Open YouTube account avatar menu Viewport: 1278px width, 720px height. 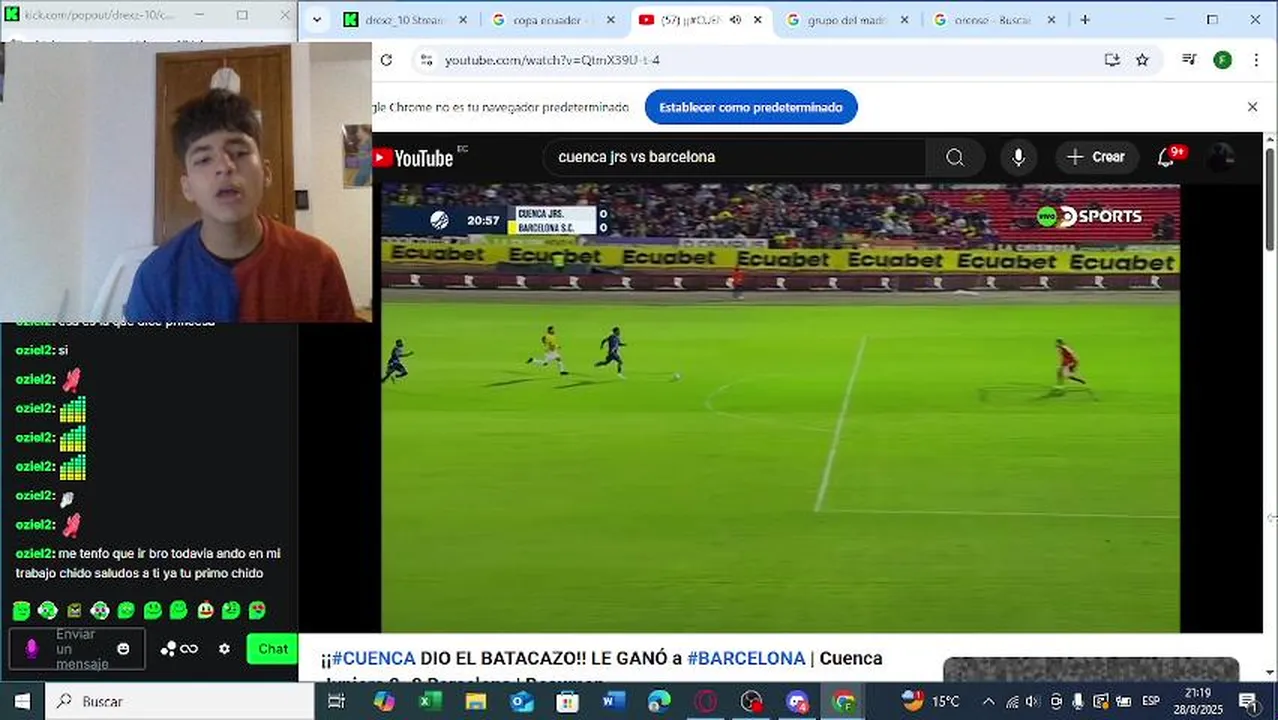coord(1221,157)
